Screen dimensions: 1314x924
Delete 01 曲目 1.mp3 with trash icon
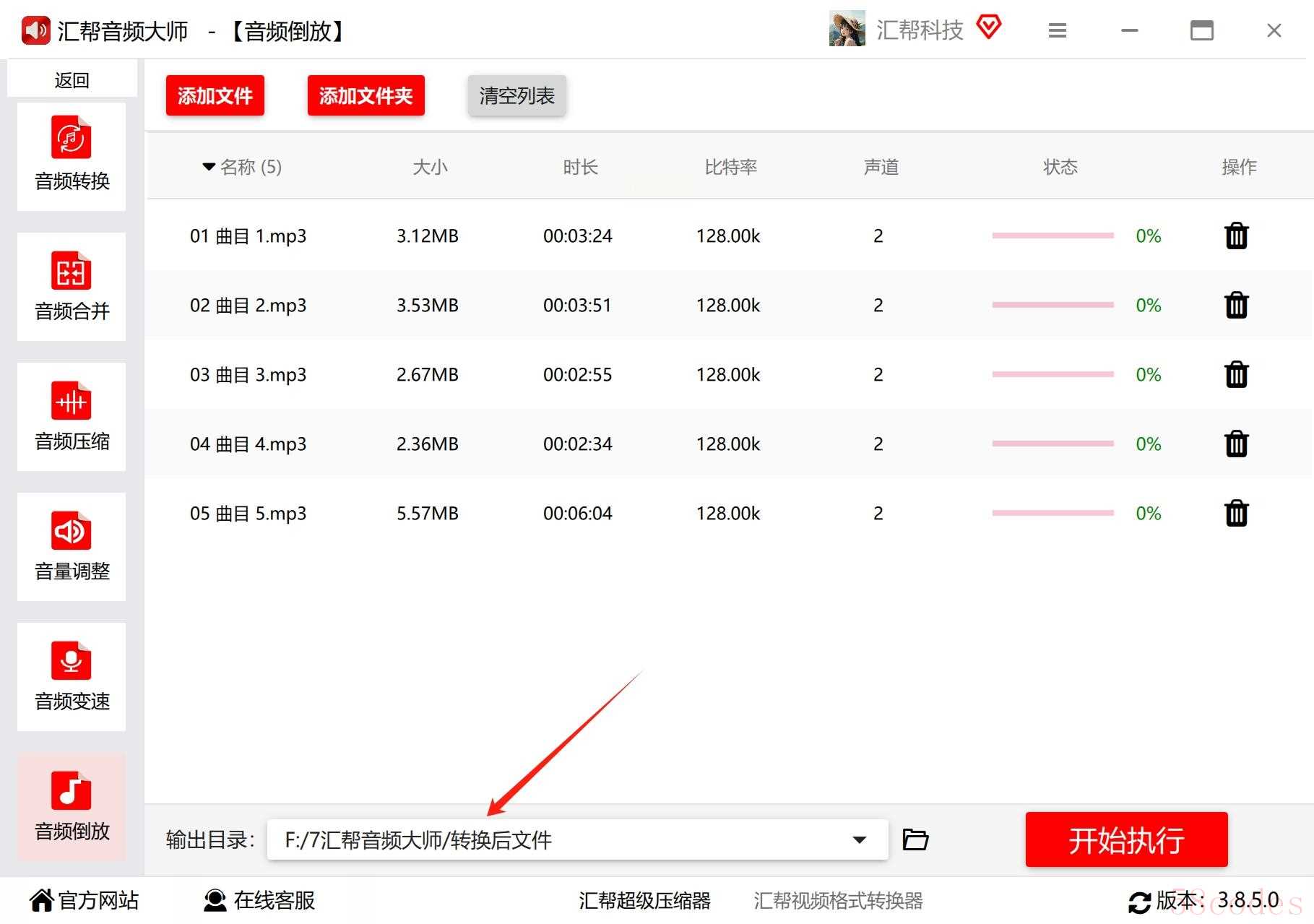[1236, 236]
